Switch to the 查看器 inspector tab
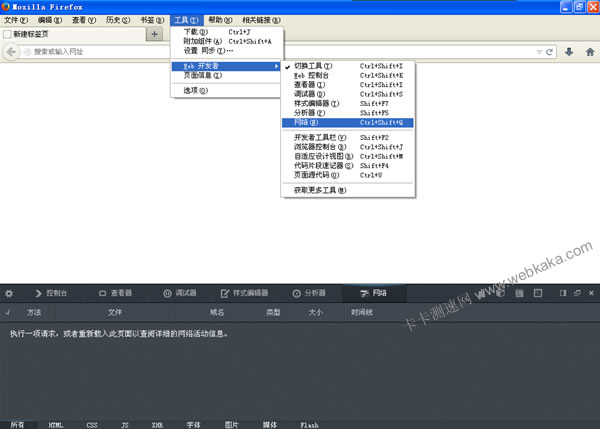Screen dimensions: 600x429 116,293
